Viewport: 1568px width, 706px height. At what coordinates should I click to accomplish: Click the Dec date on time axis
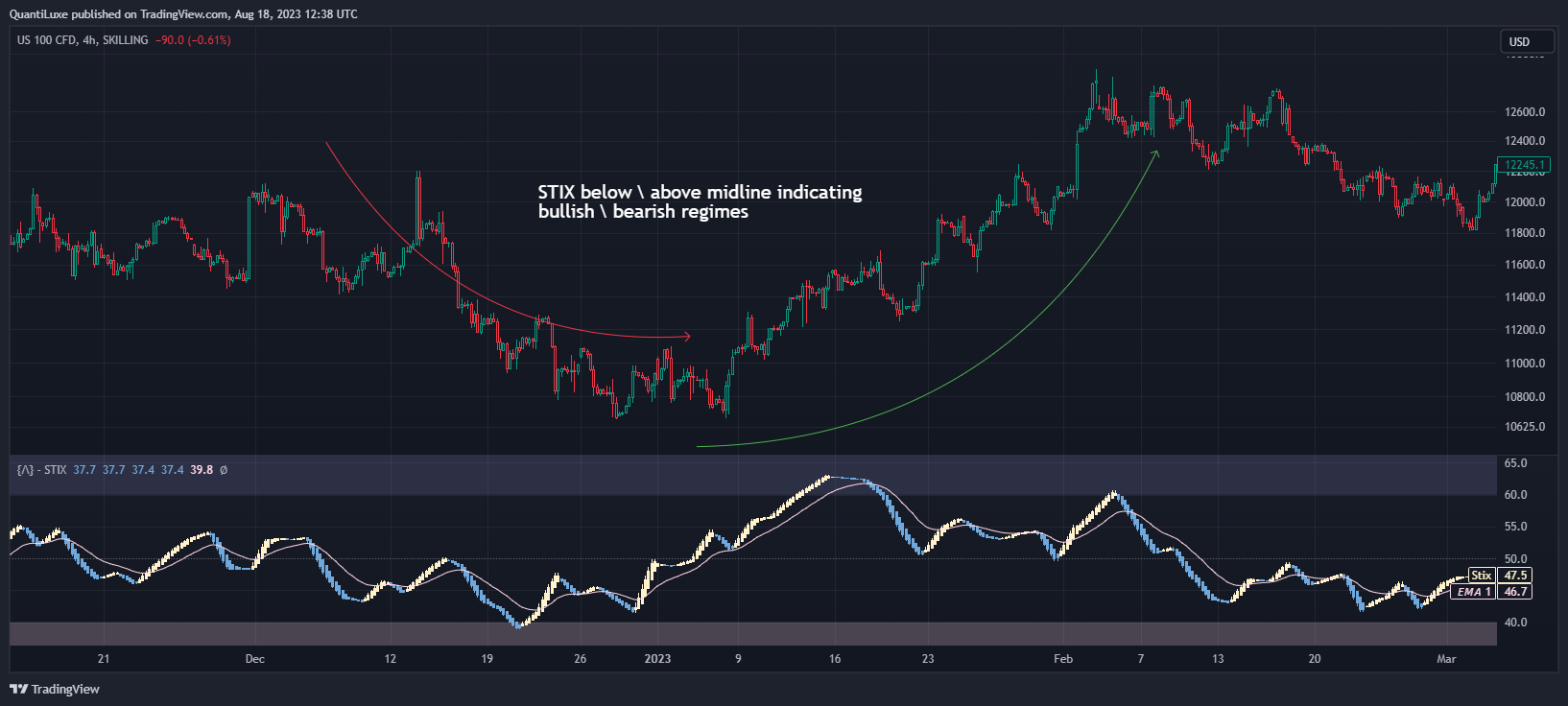pos(254,659)
